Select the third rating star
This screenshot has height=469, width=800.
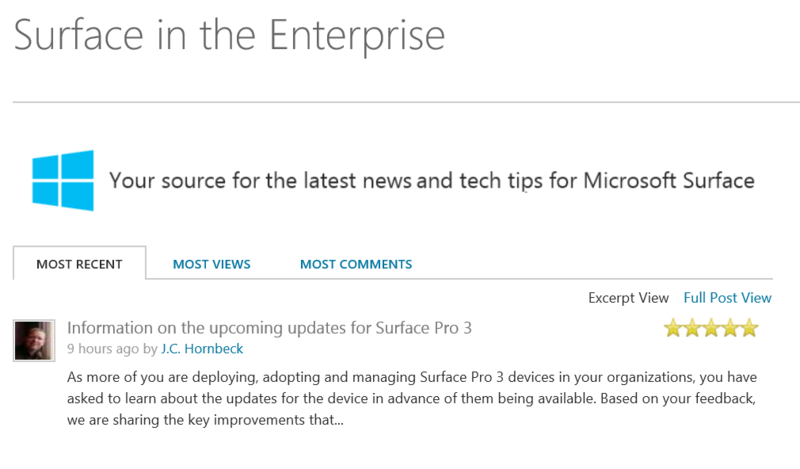[711, 328]
